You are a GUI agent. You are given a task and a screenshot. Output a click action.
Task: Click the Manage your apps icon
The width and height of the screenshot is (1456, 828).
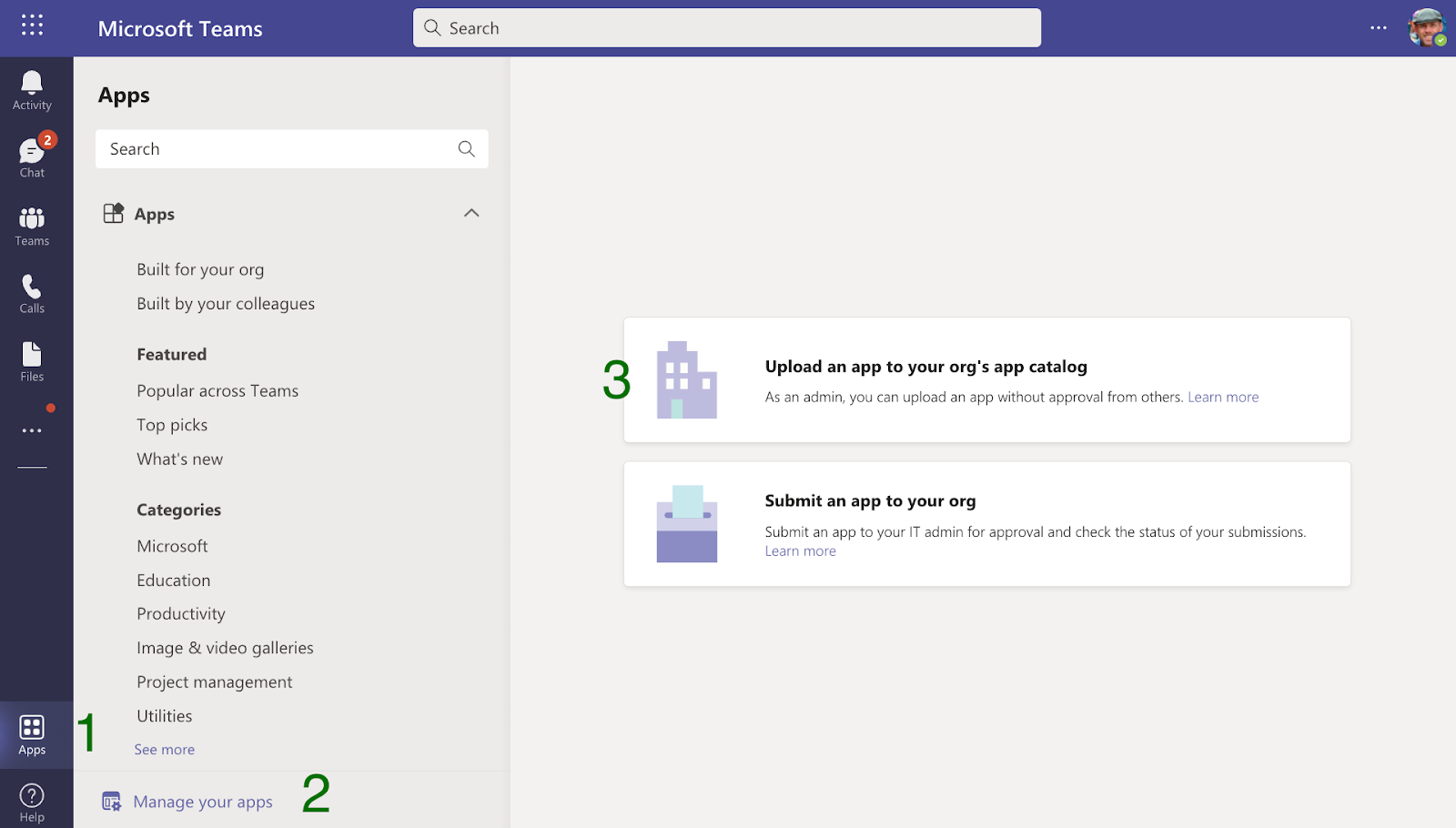[112, 802]
